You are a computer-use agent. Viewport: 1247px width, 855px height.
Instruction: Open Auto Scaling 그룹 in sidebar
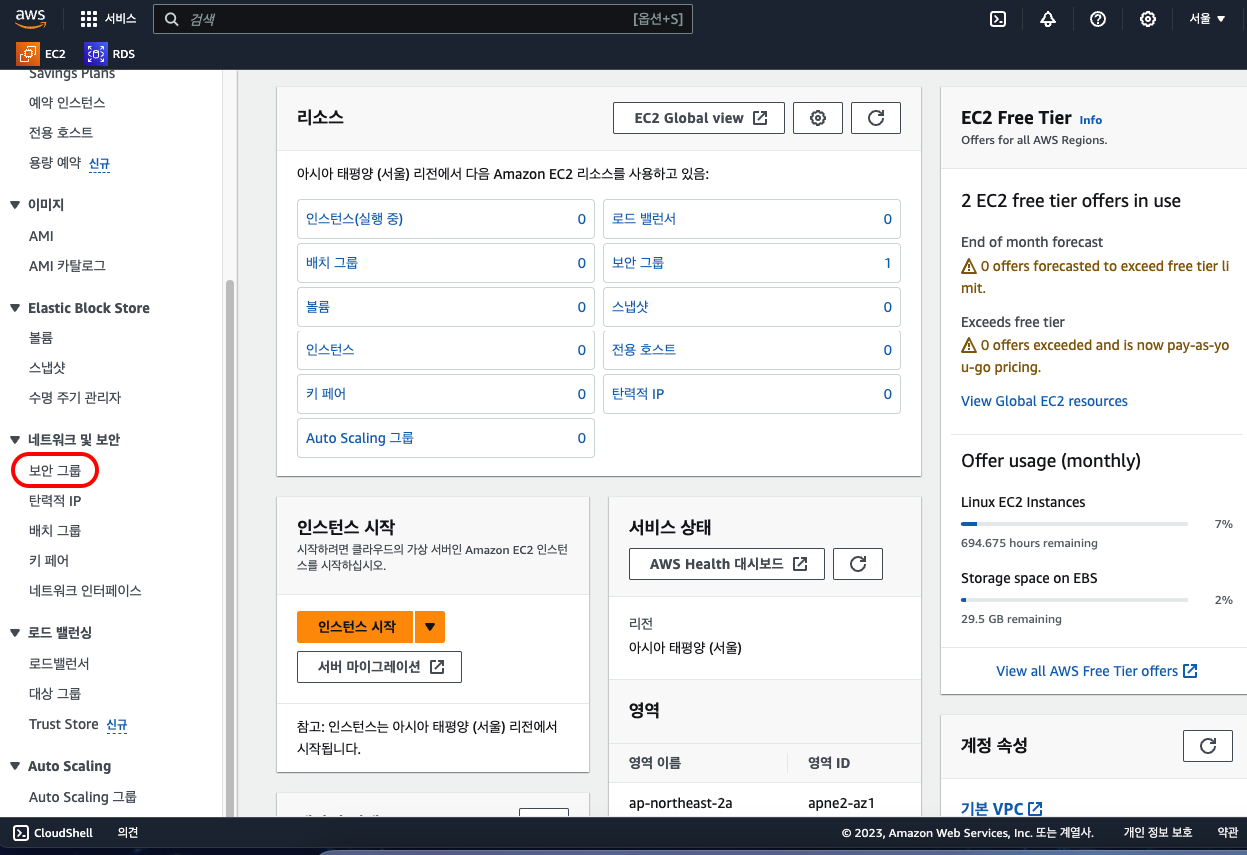83,797
